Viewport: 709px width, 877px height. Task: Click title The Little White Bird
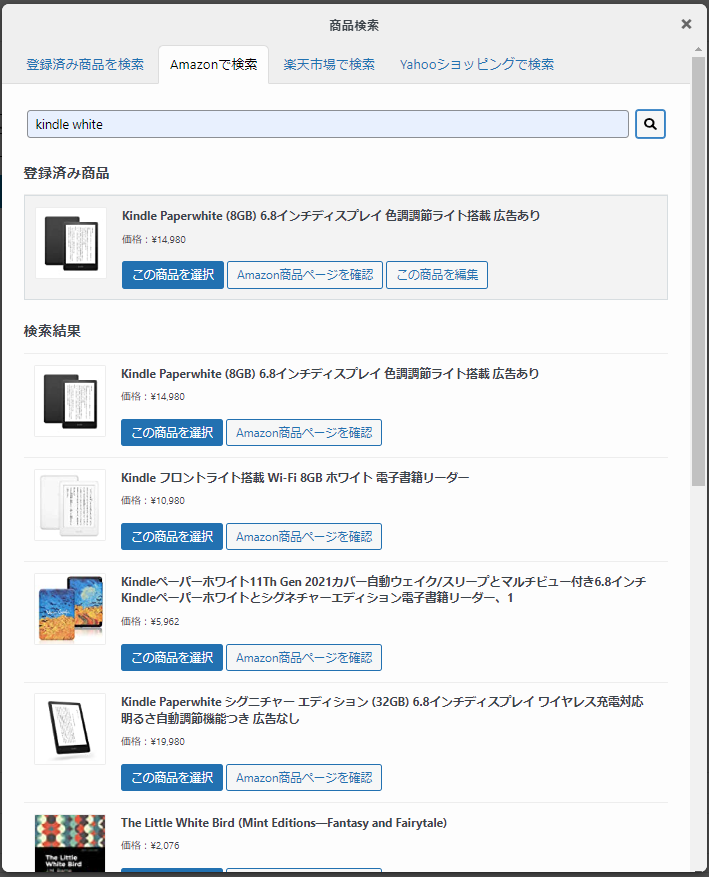click(x=283, y=823)
